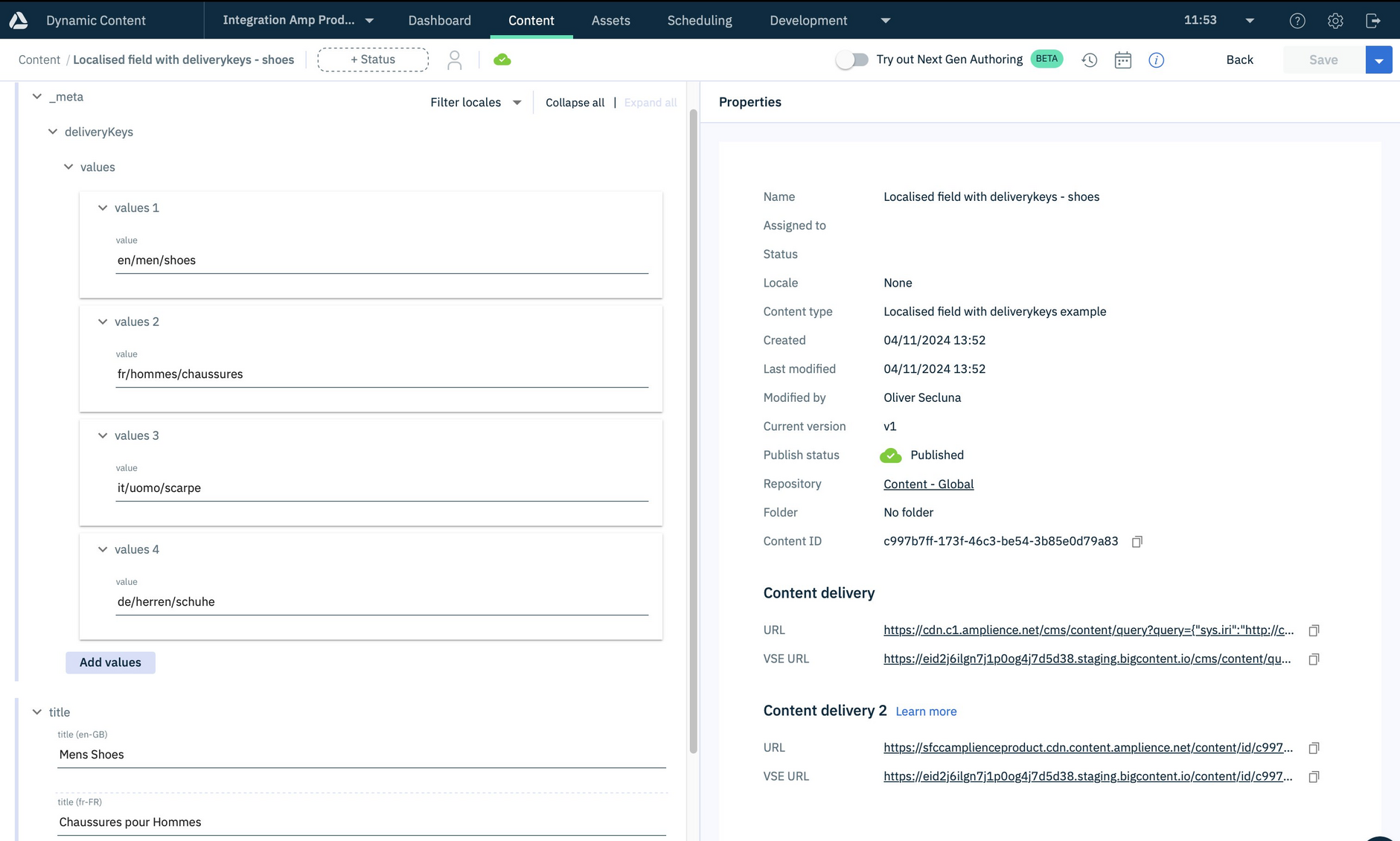Copy the Content delivery 2 URL

click(x=1314, y=748)
